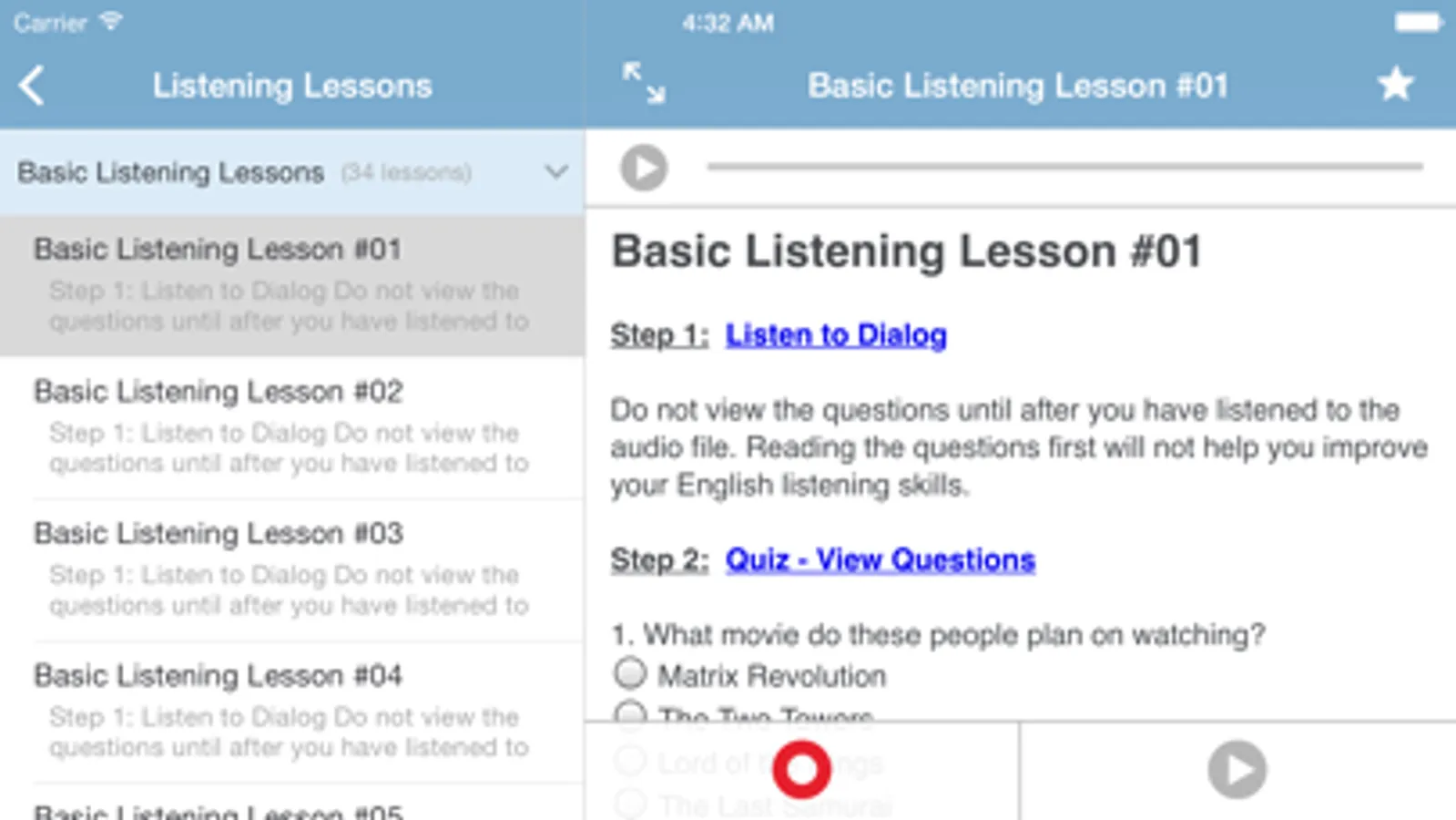Click the audio progress slider track
1456x820 pixels.
[x=1064, y=167]
